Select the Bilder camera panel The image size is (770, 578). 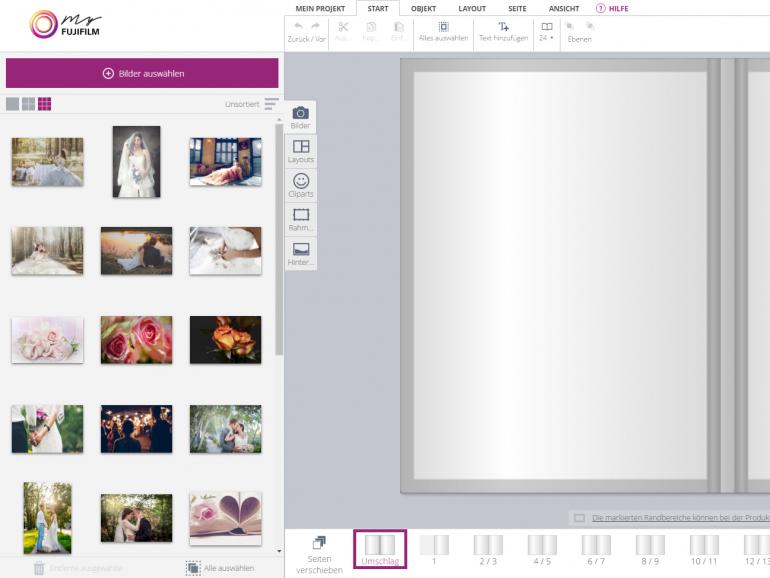300,118
